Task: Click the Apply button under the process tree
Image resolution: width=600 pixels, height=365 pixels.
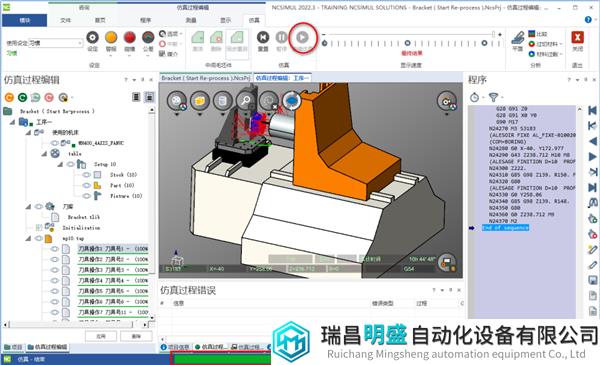Action: point(101,336)
